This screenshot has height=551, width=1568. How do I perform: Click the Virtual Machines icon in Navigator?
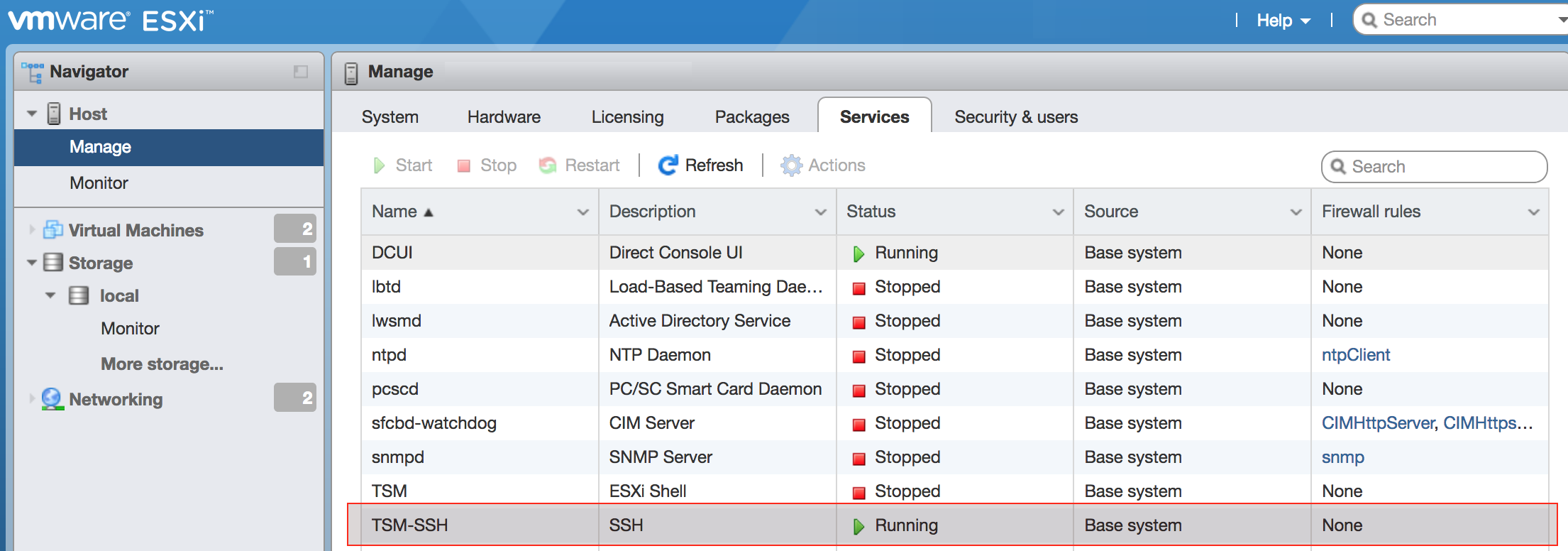click(53, 229)
